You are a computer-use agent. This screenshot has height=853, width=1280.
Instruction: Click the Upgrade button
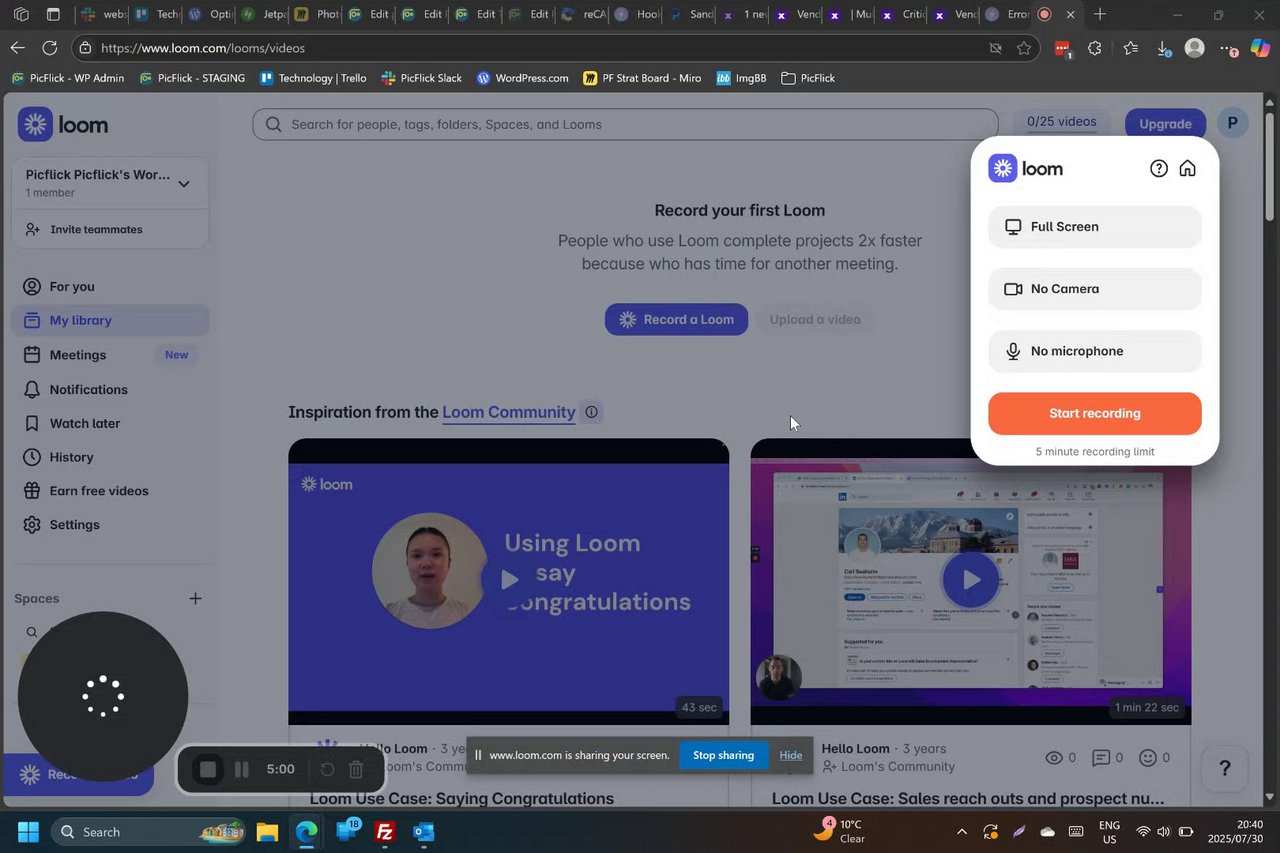tap(1165, 124)
